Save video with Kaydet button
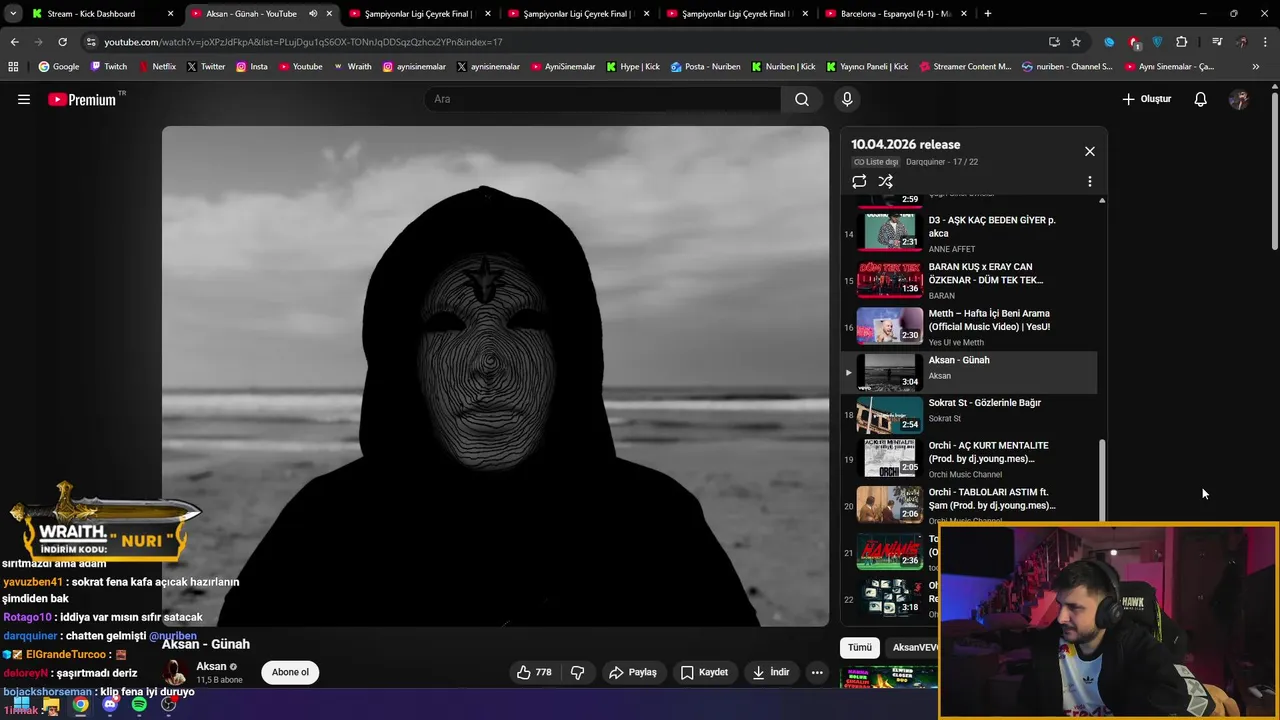The height and width of the screenshot is (720, 1280). (704, 672)
